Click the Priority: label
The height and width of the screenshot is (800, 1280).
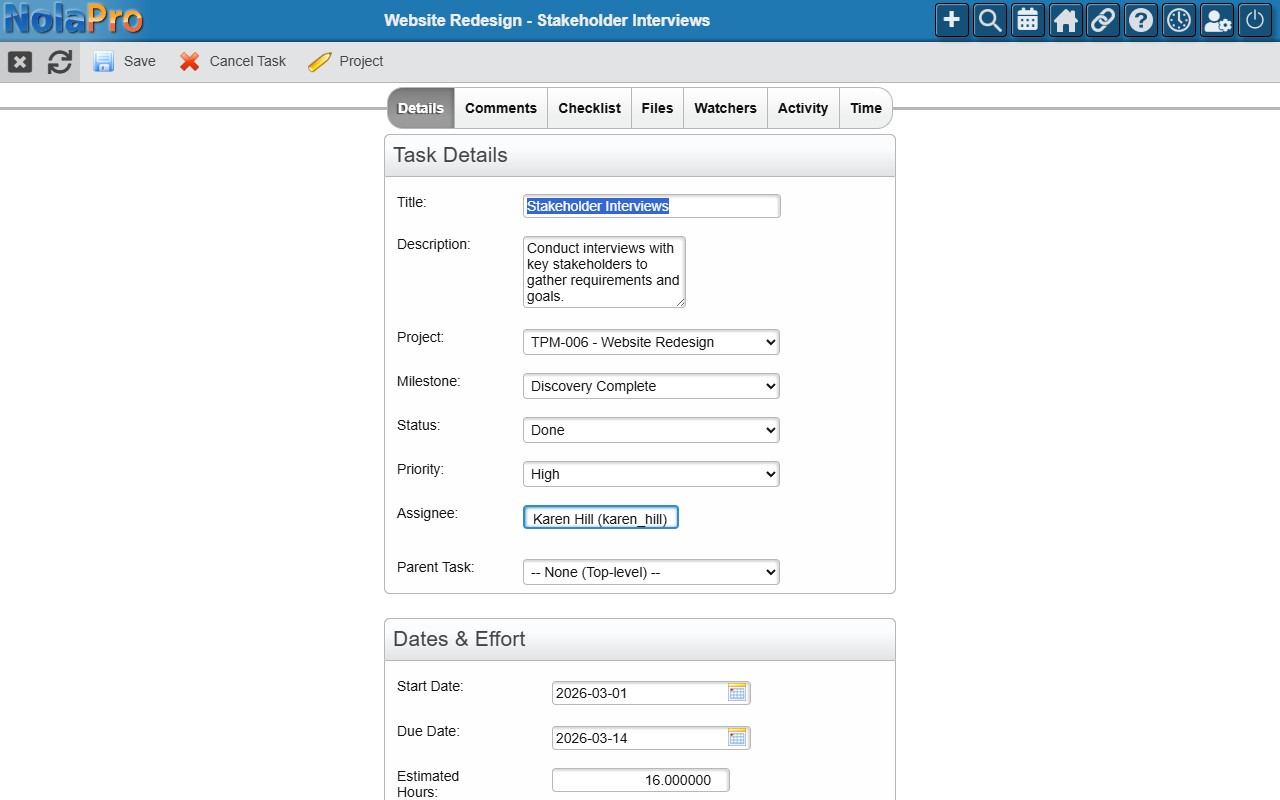tap(420, 469)
